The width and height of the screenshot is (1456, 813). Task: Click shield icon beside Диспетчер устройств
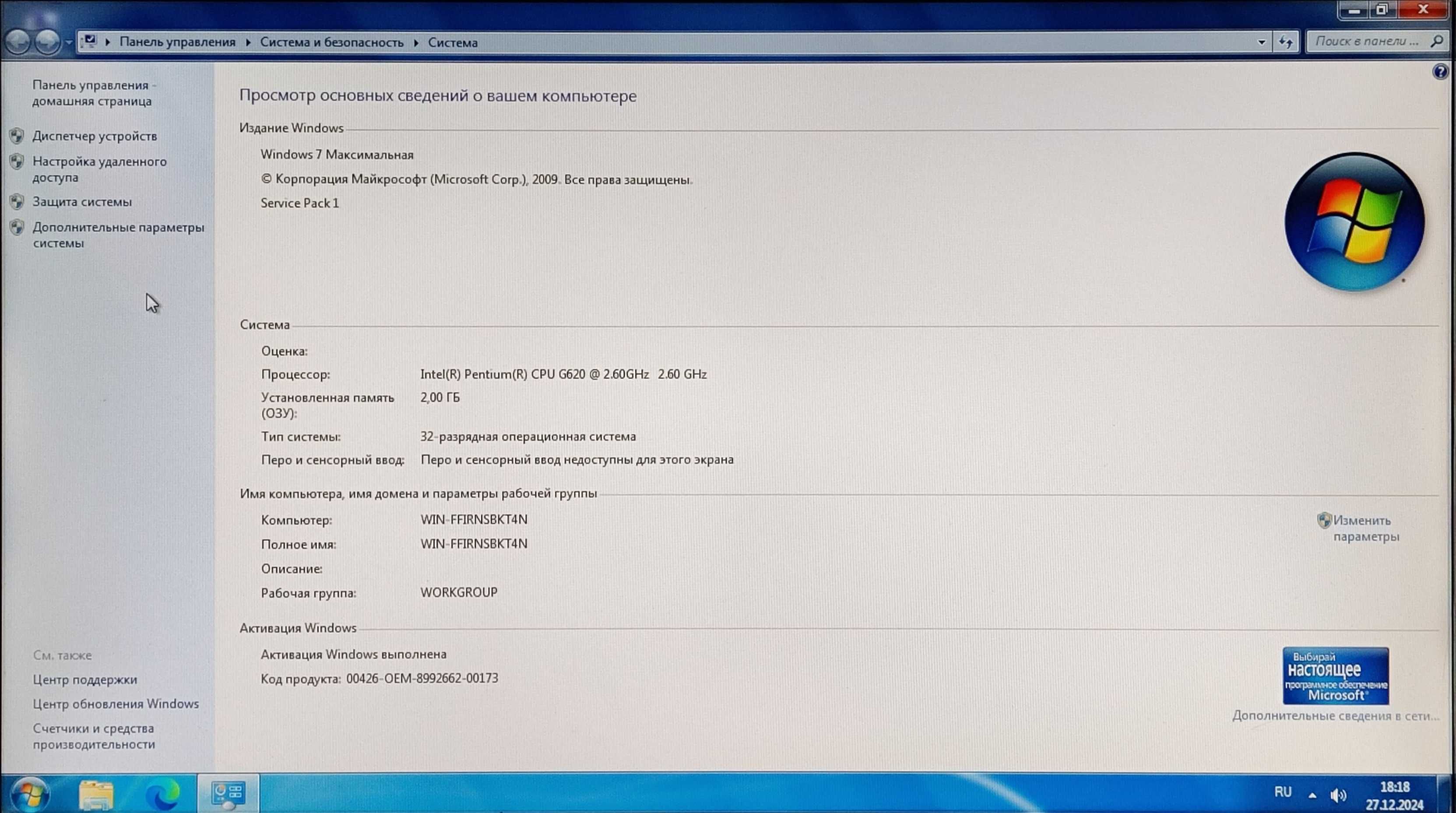17,136
